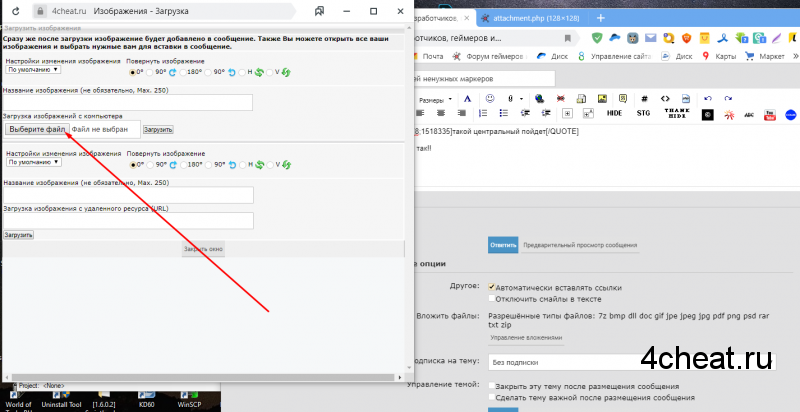Click the popup's horizontal scrollbar
800x412 pixels.
pos(202,378)
